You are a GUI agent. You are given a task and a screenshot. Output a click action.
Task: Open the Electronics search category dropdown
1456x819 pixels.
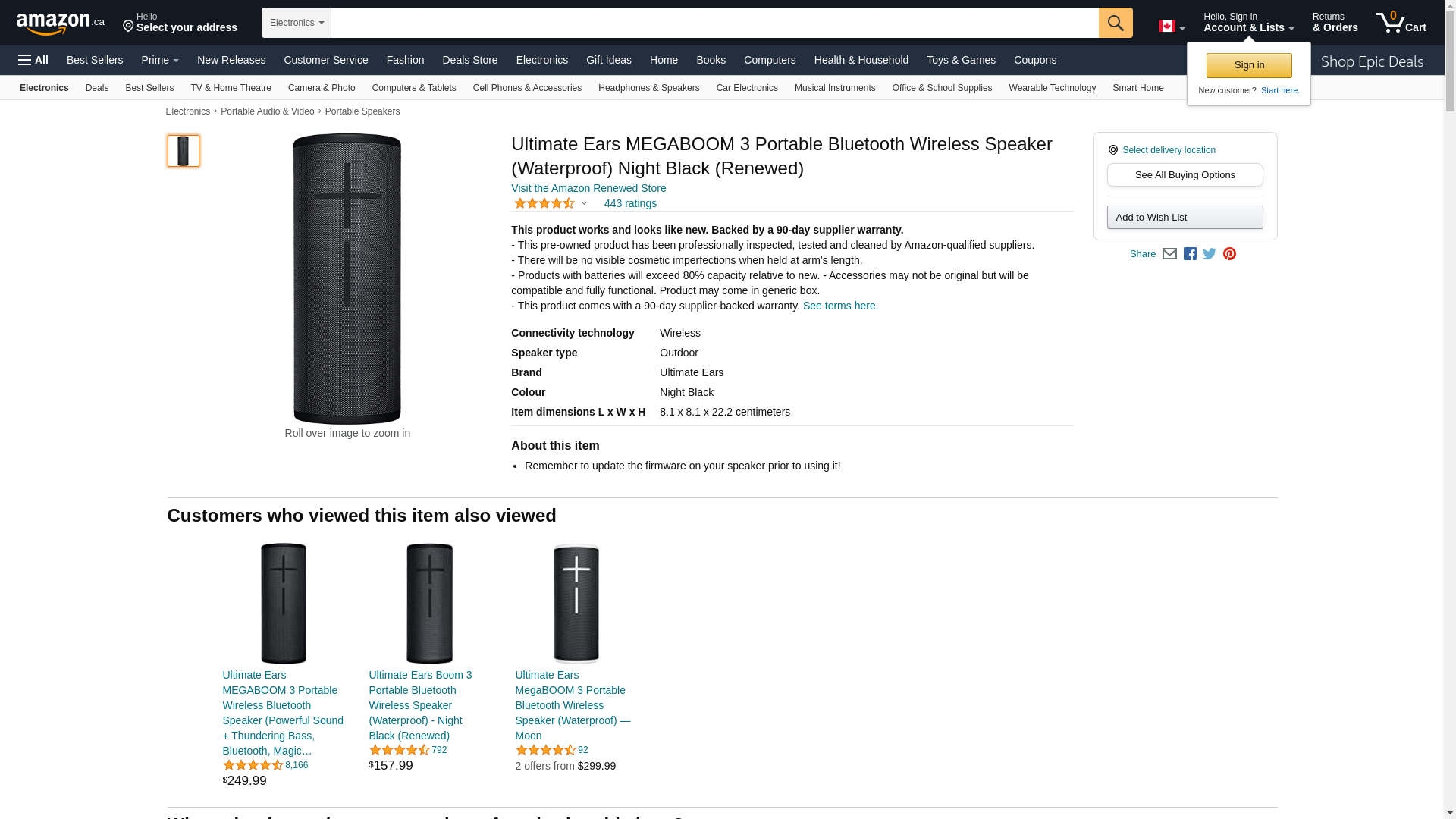tap(297, 23)
